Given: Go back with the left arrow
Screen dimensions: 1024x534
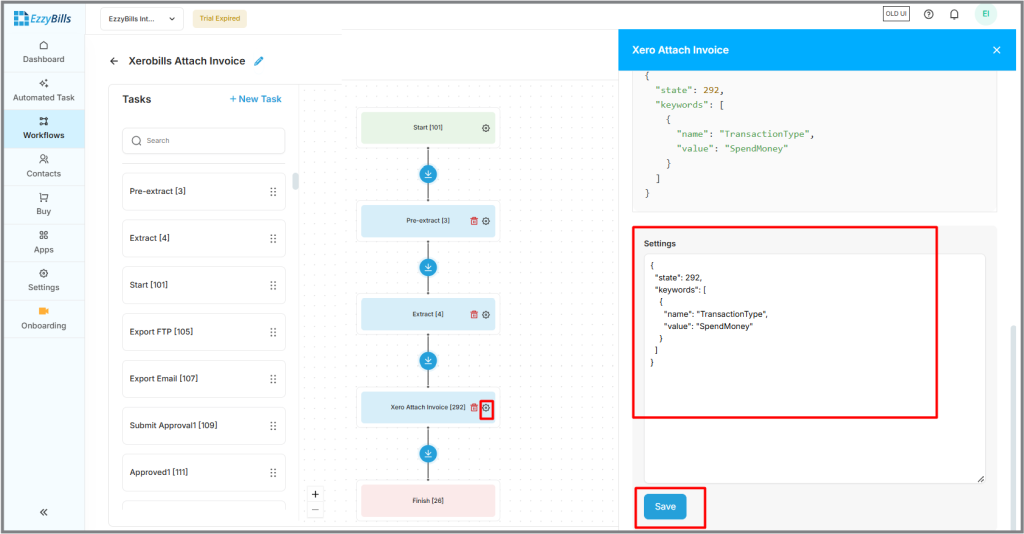Looking at the screenshot, I should (x=114, y=61).
